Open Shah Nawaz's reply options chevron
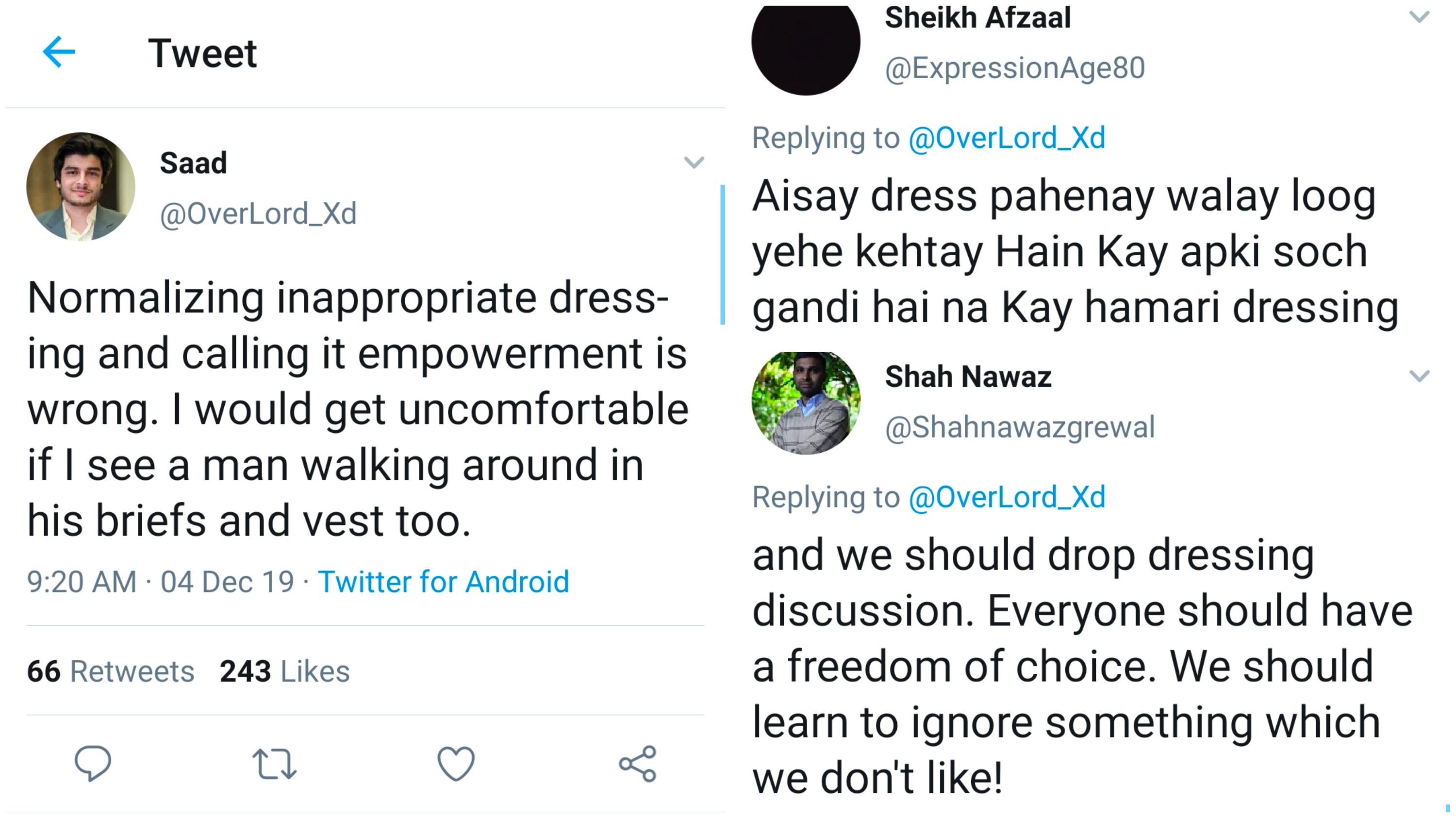Screen dimensions: 1456x818 coord(1419,376)
